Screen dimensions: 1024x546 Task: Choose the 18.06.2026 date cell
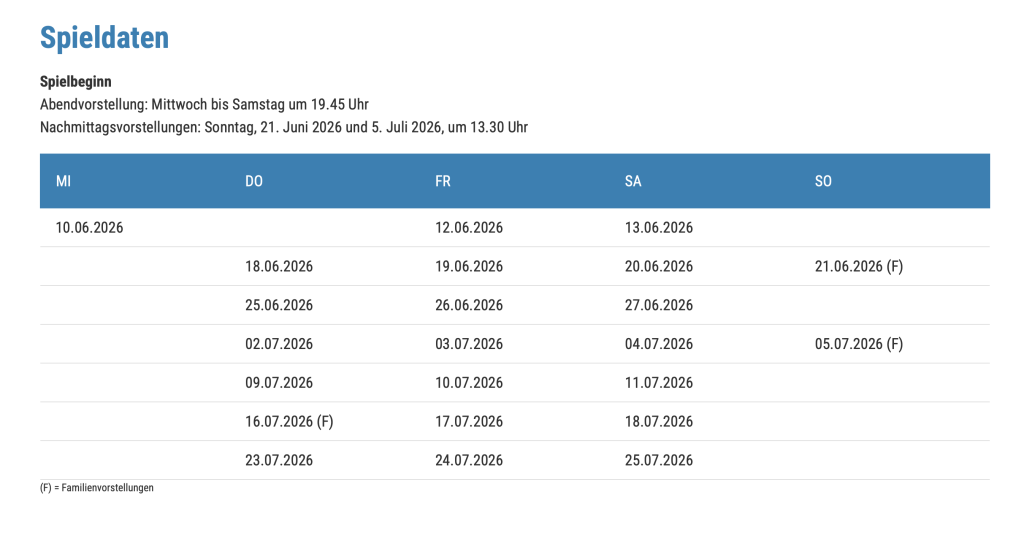pyautogui.click(x=279, y=266)
